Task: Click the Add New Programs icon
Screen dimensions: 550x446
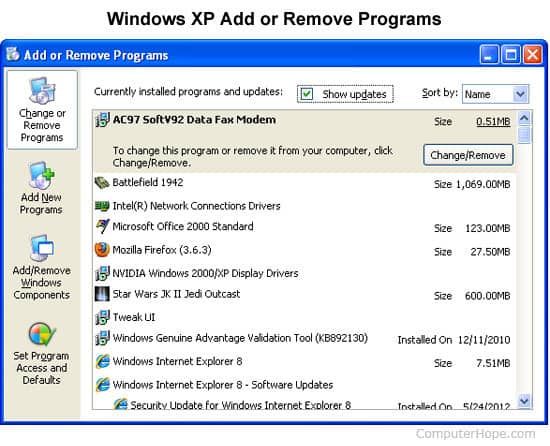Action: click(x=42, y=175)
